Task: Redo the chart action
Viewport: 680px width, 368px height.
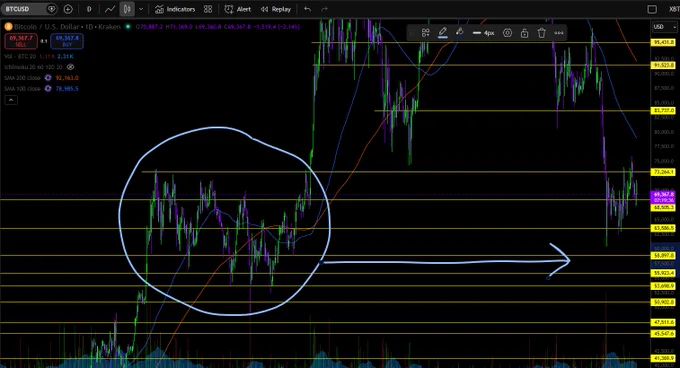Action: click(x=324, y=9)
